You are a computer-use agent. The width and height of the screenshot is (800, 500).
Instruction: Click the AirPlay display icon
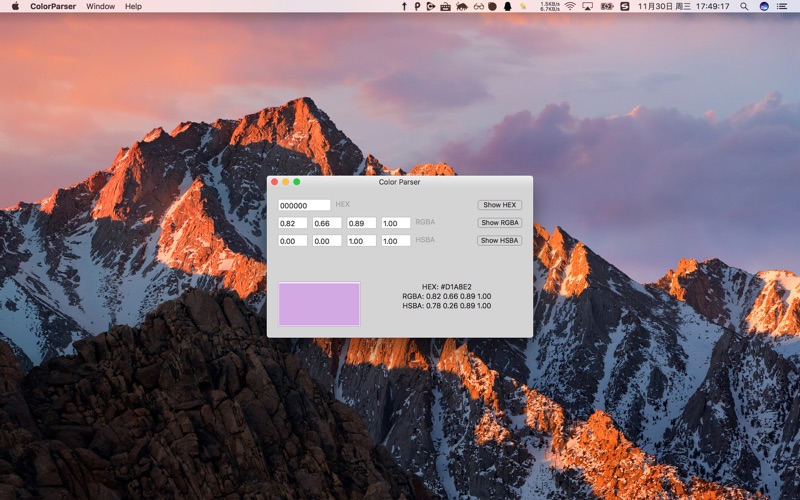pos(587,6)
